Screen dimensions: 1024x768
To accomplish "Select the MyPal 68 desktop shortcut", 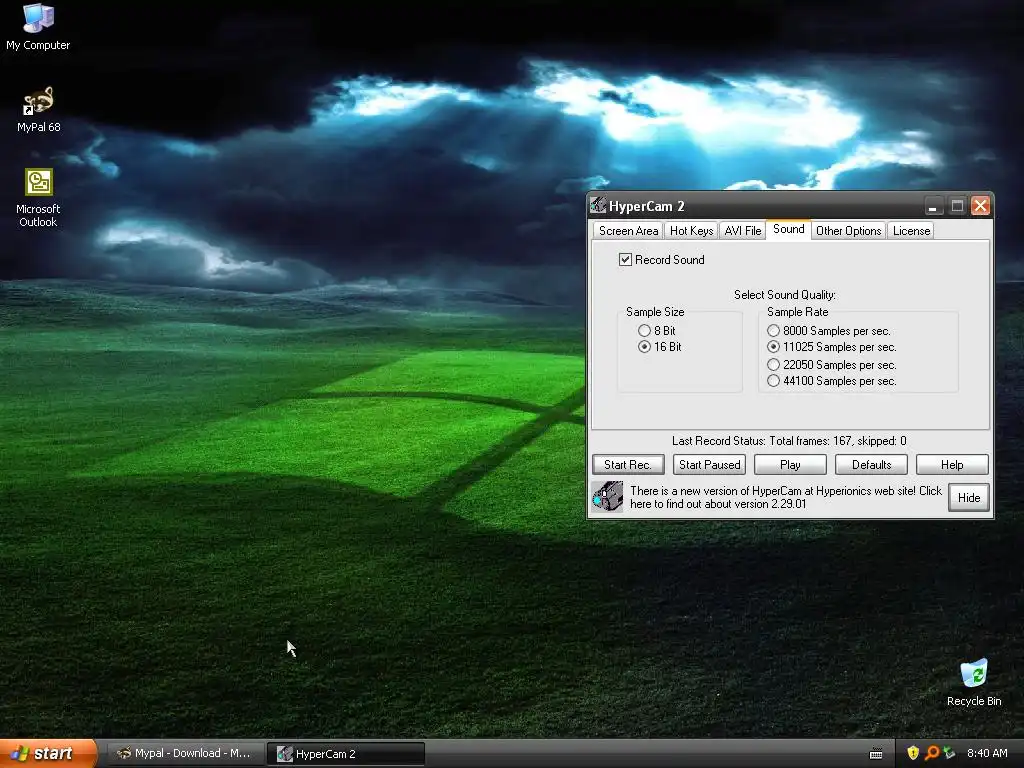I will tap(39, 110).
